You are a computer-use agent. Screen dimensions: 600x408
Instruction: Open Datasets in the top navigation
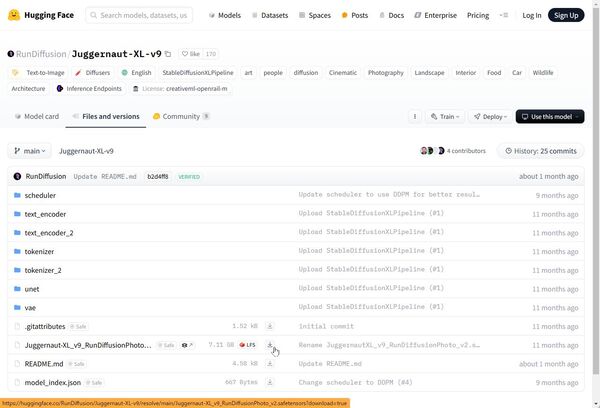[270, 15]
